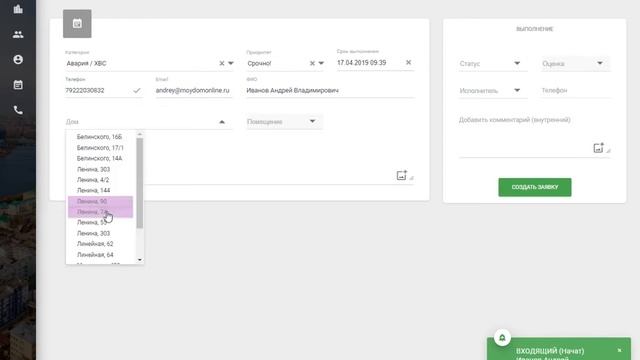Open the 'Статус' dropdown
This screenshot has height=360, width=640.
click(x=493, y=64)
